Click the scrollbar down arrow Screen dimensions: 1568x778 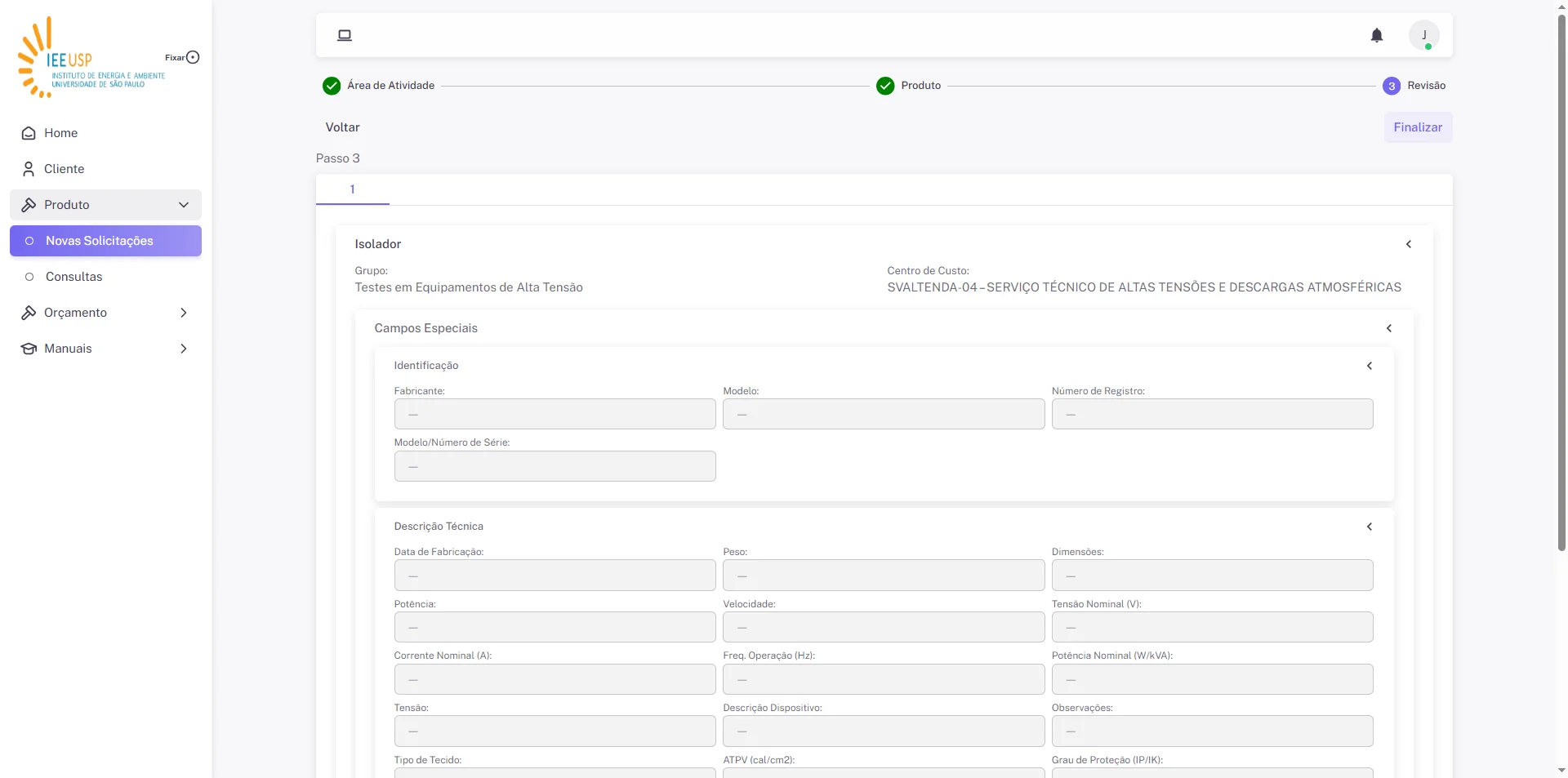coord(1561,771)
